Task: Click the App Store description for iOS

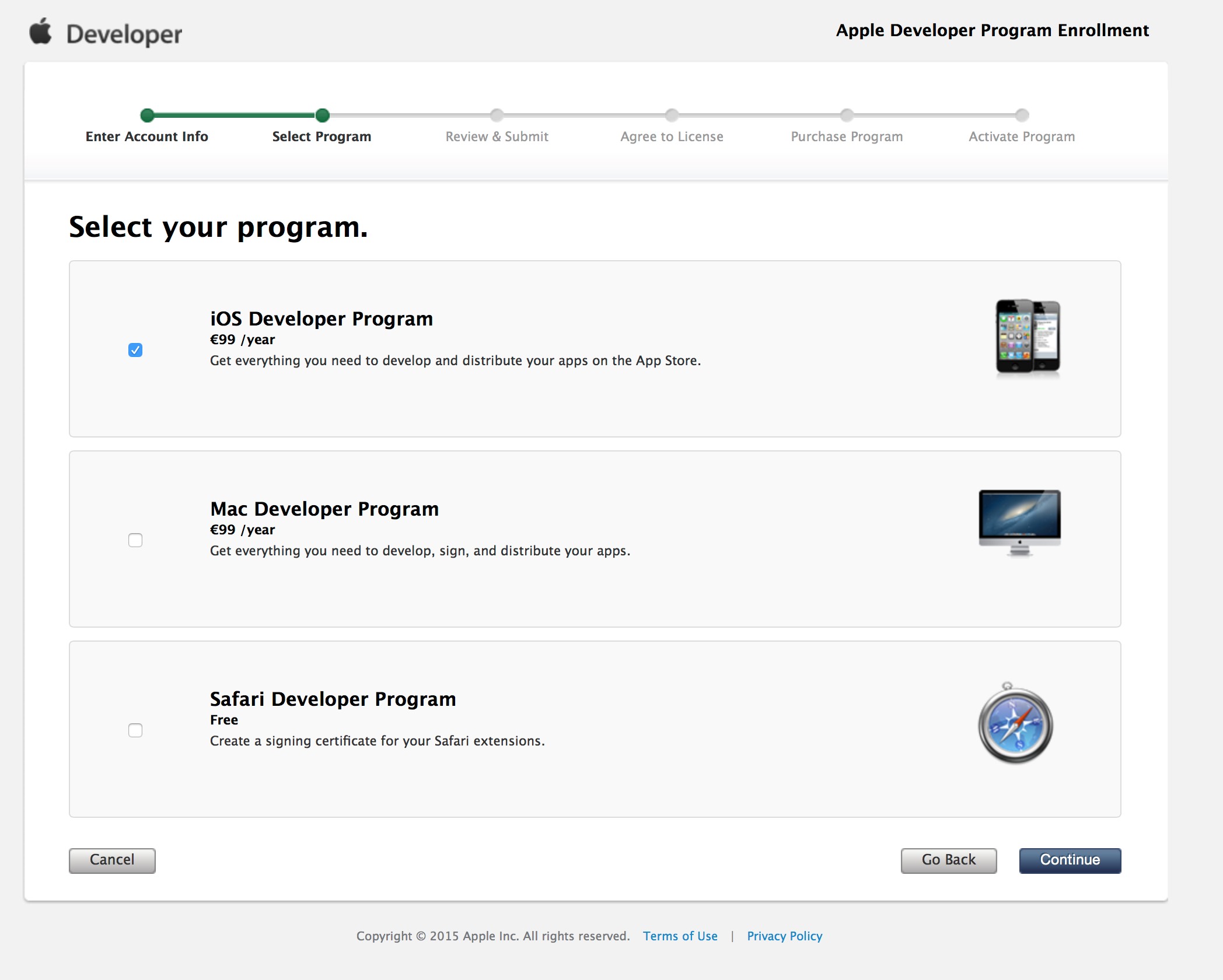Action: point(455,360)
